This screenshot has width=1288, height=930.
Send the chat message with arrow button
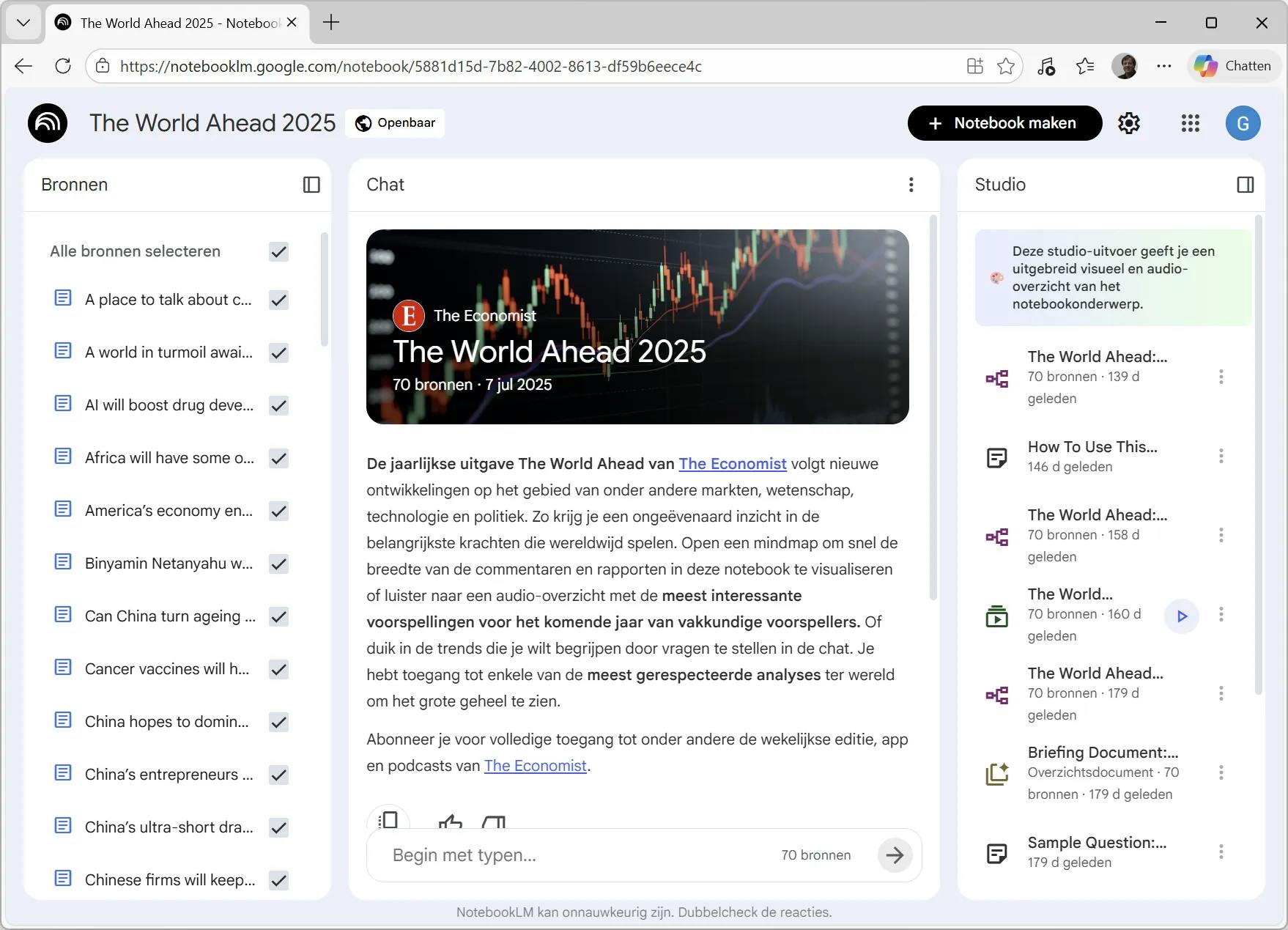pyautogui.click(x=895, y=855)
